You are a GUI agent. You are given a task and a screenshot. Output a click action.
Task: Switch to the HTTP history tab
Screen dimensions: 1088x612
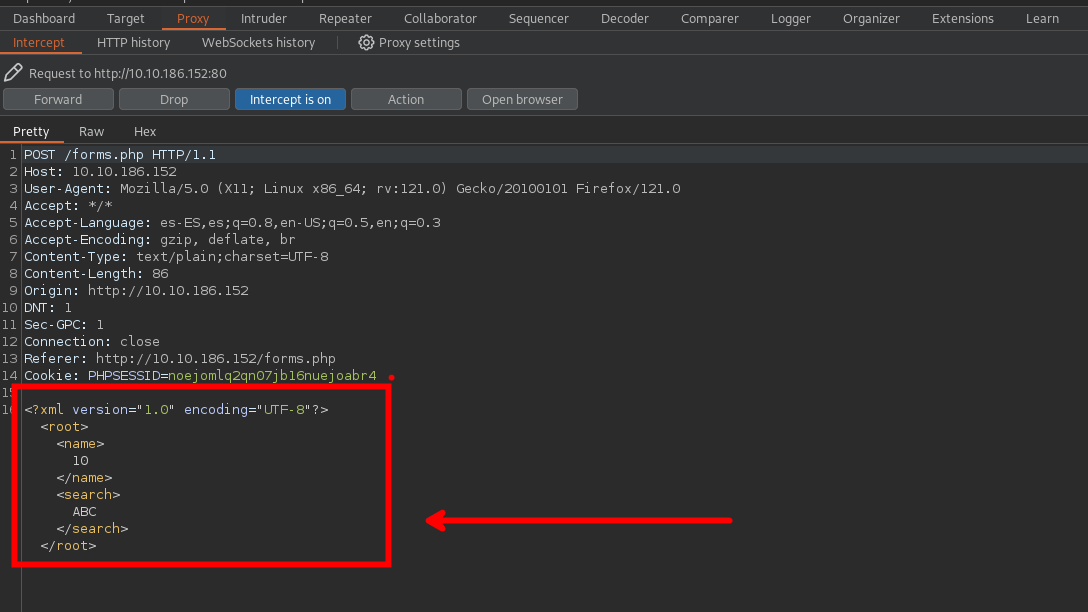(x=133, y=43)
